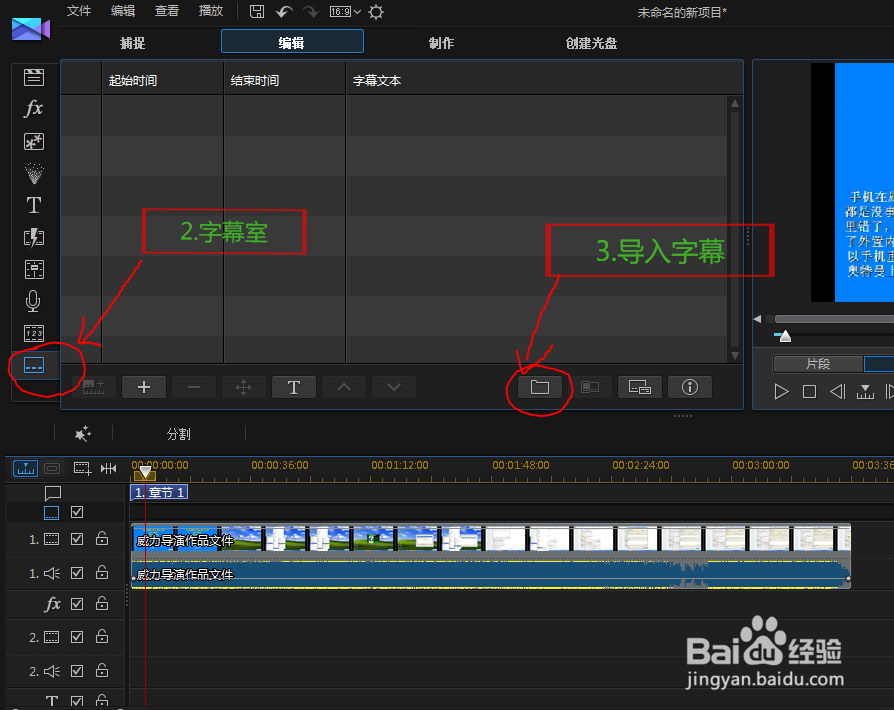This screenshot has height=710, width=894.
Task: Open the Media Room icon in sidebar
Action: pos(34,77)
